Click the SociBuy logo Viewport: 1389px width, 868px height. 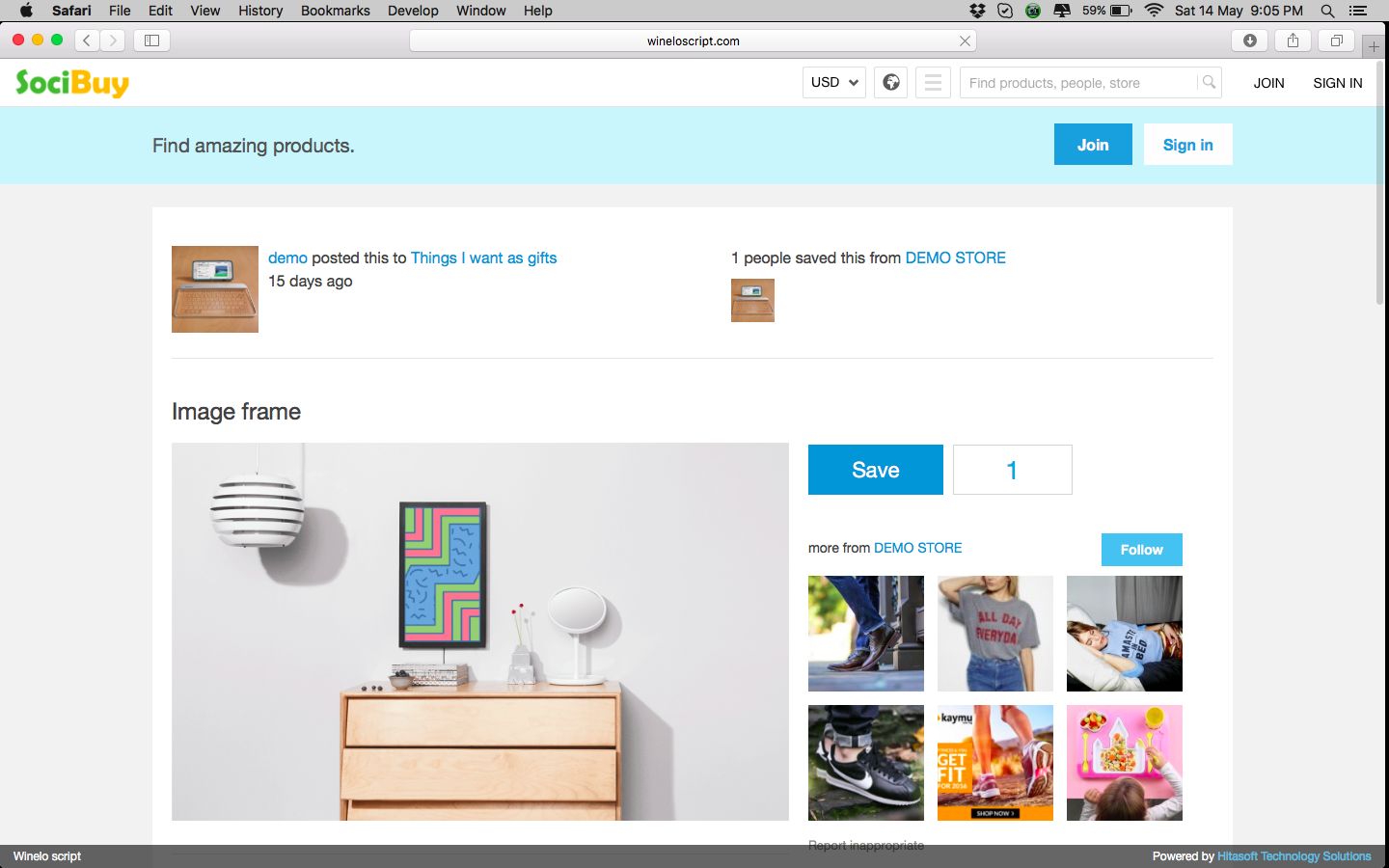coord(72,84)
